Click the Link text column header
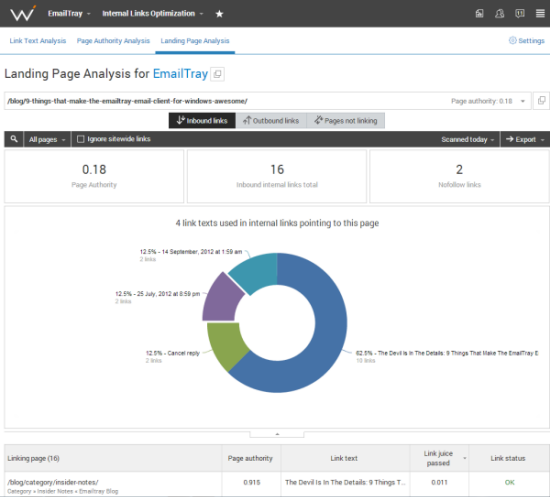The height and width of the screenshot is (497, 550). click(x=344, y=458)
